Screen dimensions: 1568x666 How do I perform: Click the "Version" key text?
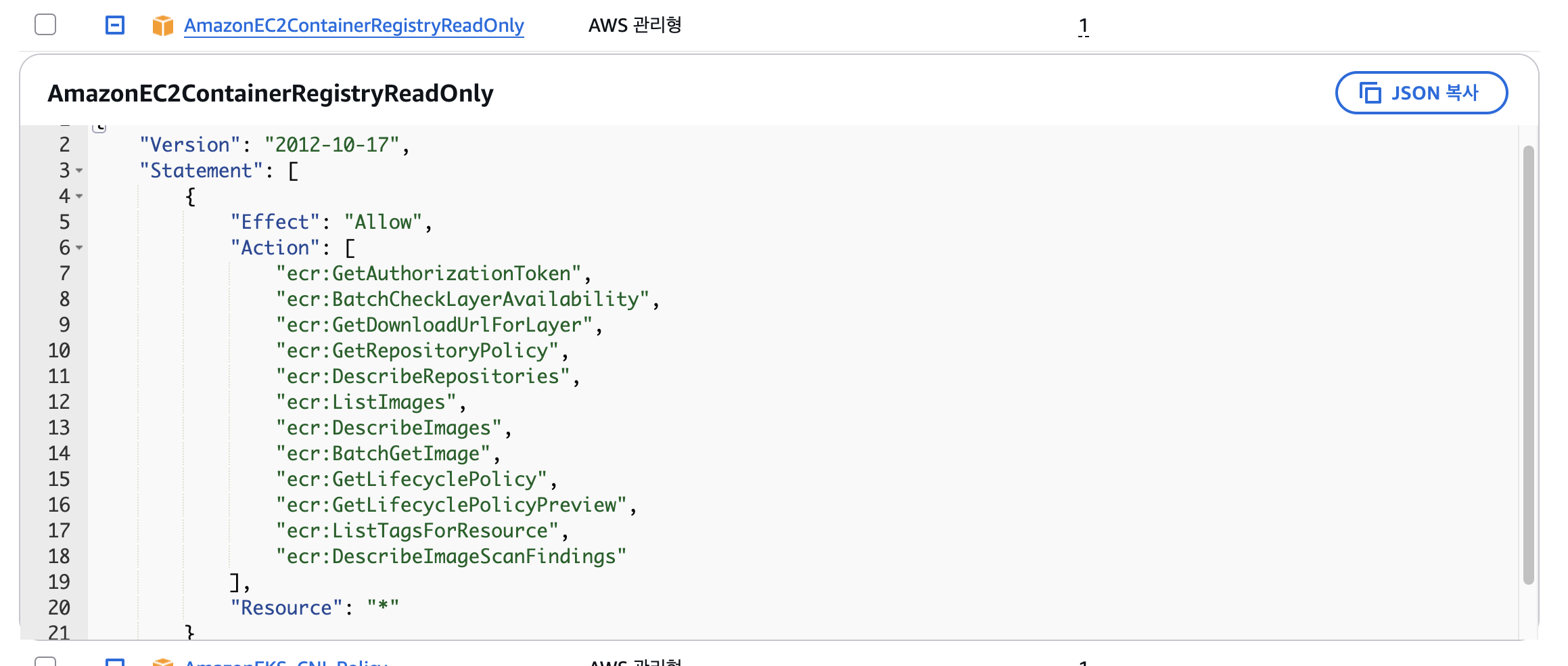(x=190, y=145)
